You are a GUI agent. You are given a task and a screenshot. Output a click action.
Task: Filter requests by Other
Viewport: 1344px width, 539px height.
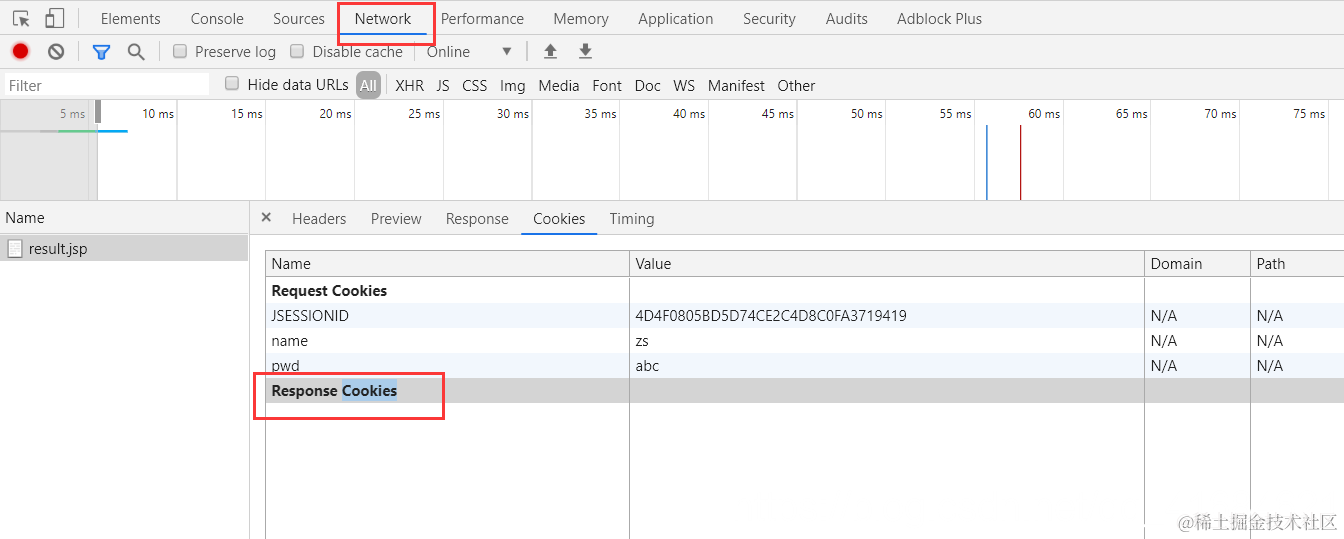[796, 85]
